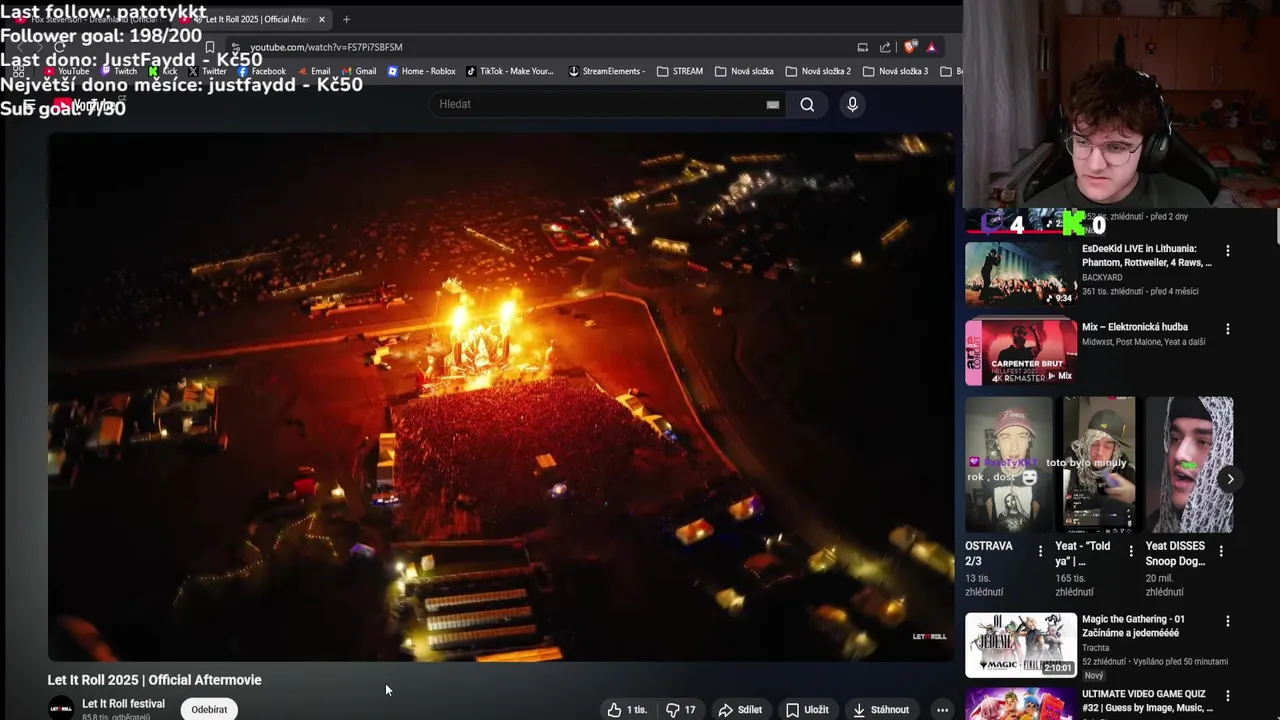Open the StreamElements bookmark
This screenshot has height=720, width=1280.
pos(605,71)
